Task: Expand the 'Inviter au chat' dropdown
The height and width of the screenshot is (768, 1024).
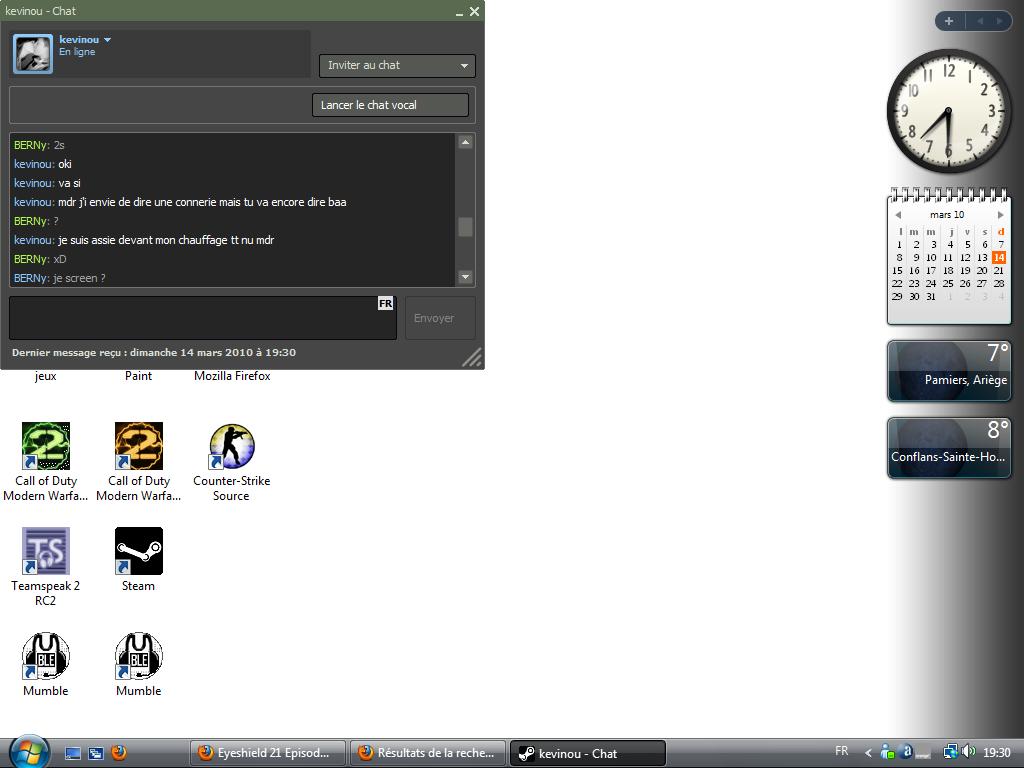Action: (463, 66)
